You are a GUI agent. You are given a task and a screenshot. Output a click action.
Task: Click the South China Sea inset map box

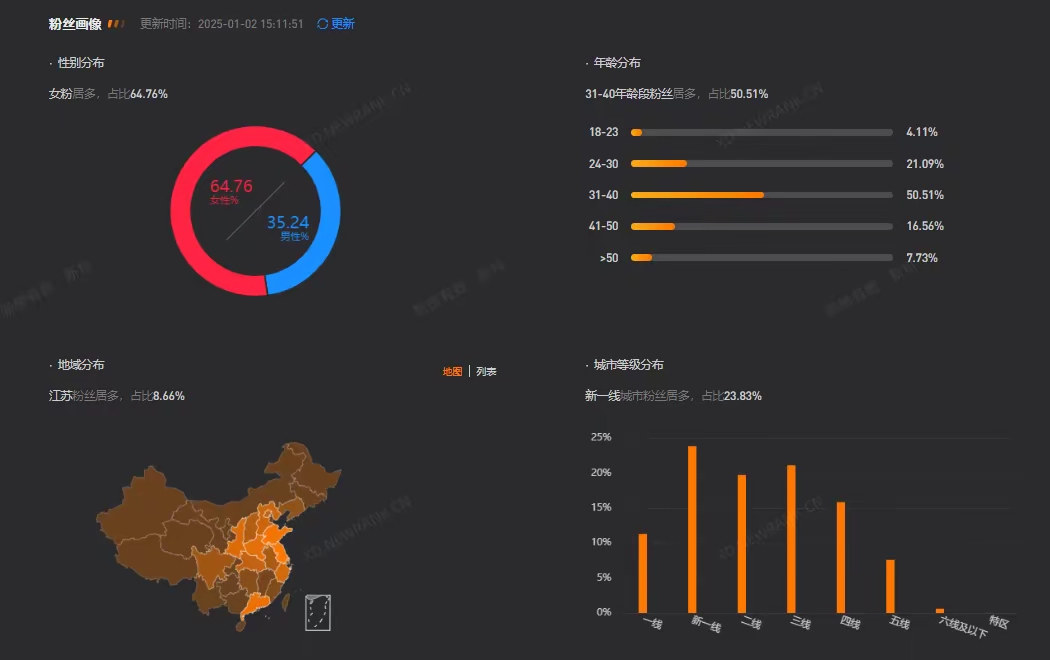point(317,611)
